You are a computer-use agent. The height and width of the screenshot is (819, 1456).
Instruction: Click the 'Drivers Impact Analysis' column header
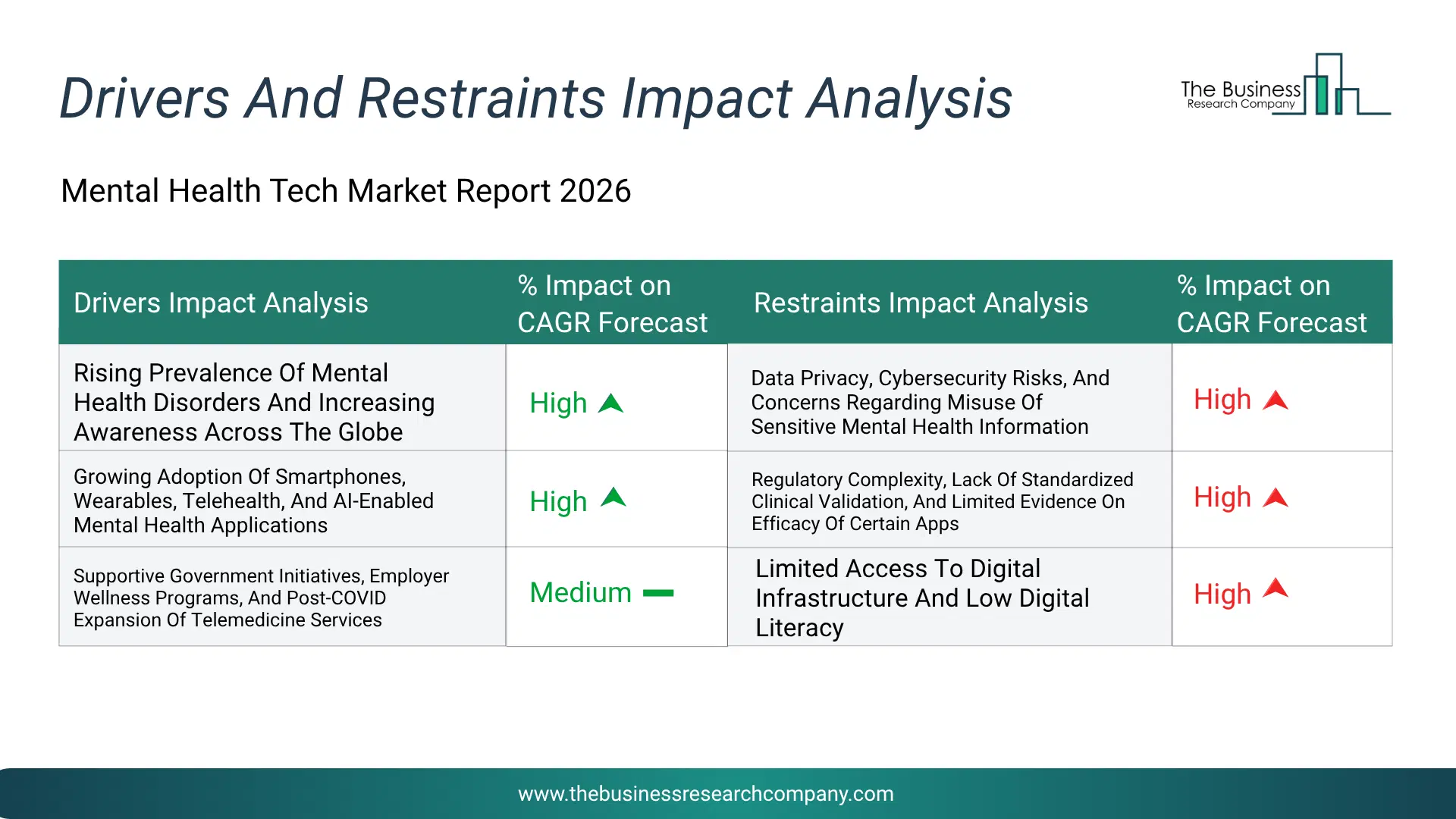click(221, 303)
